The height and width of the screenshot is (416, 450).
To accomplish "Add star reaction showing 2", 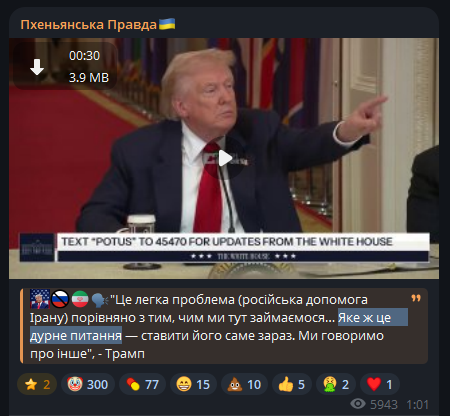I will (x=37, y=384).
